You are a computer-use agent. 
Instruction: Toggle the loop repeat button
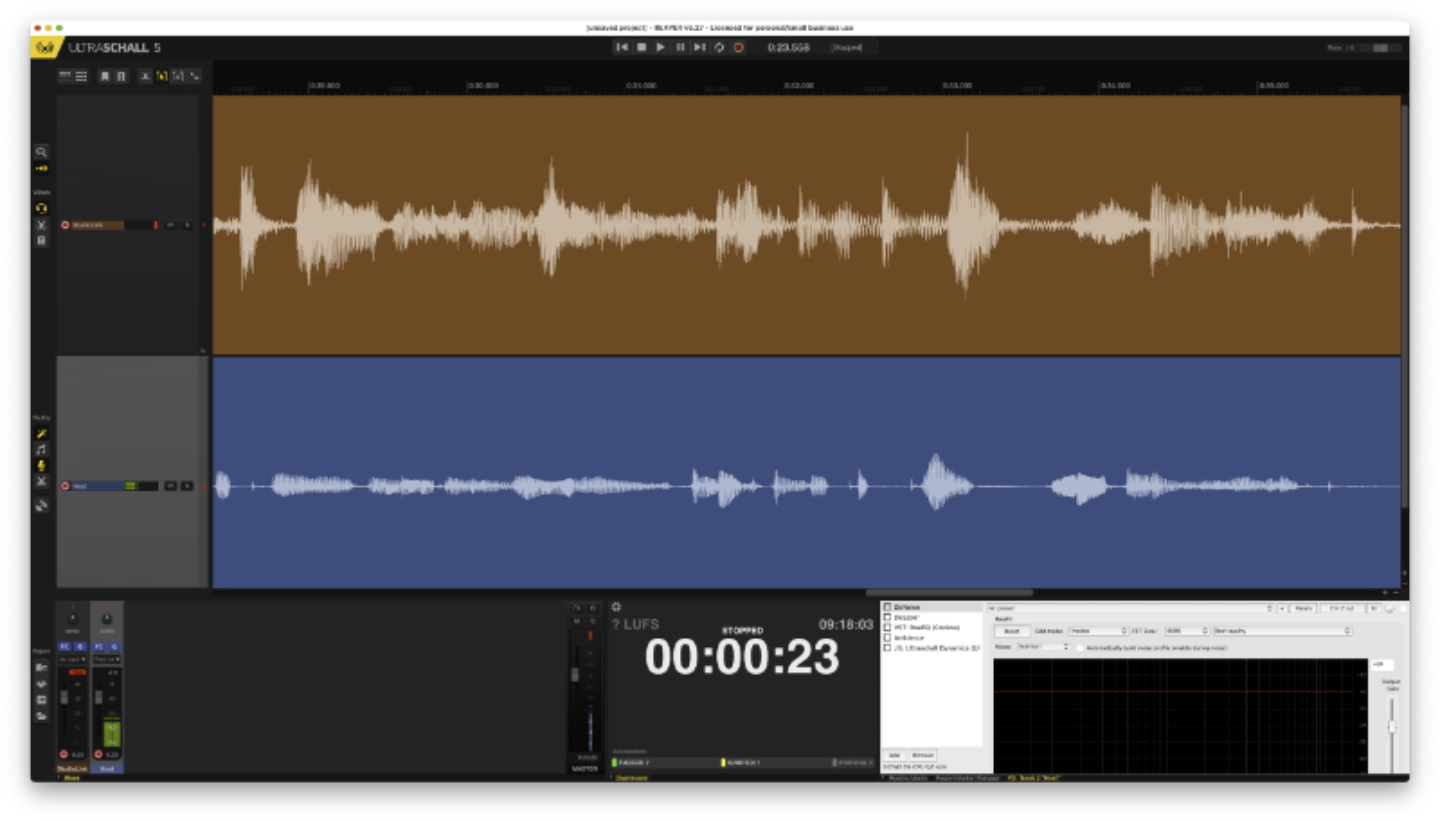pyautogui.click(x=719, y=47)
